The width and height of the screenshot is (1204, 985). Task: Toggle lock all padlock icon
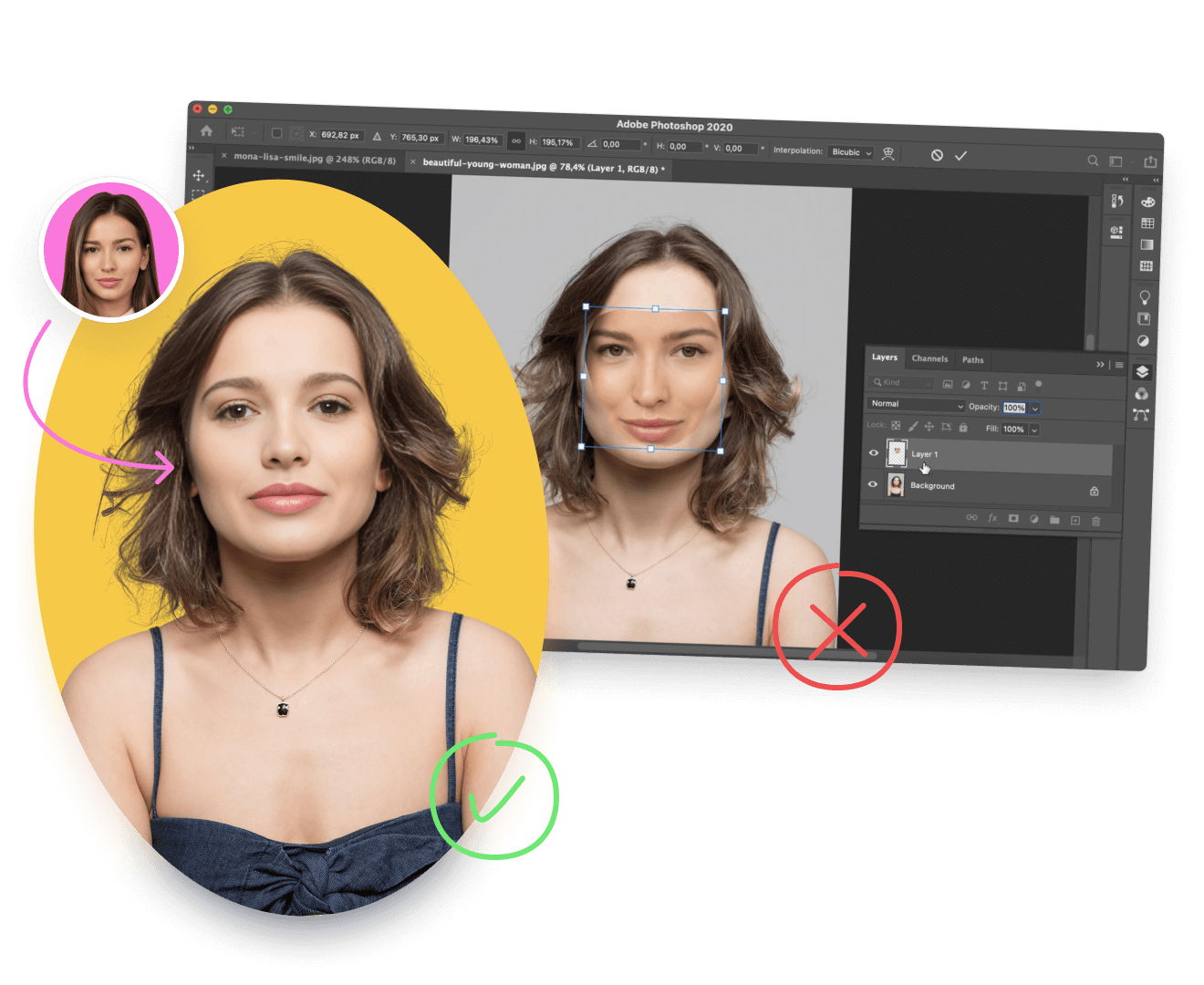(963, 427)
